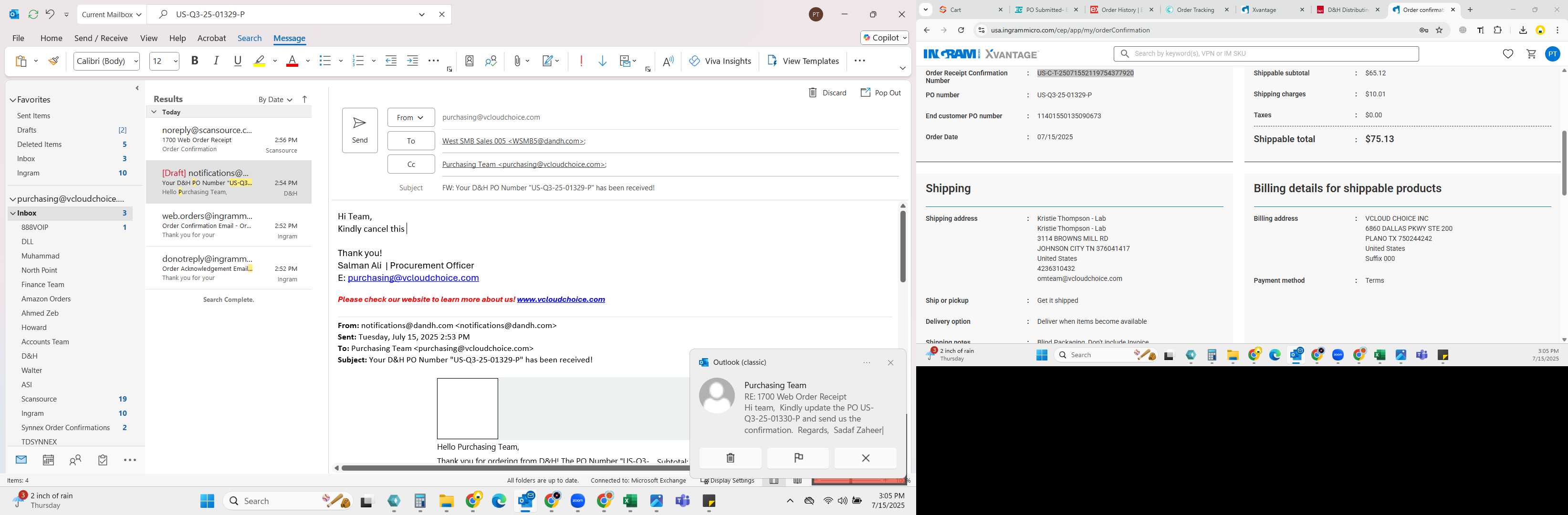Apply the red font color

(x=292, y=61)
